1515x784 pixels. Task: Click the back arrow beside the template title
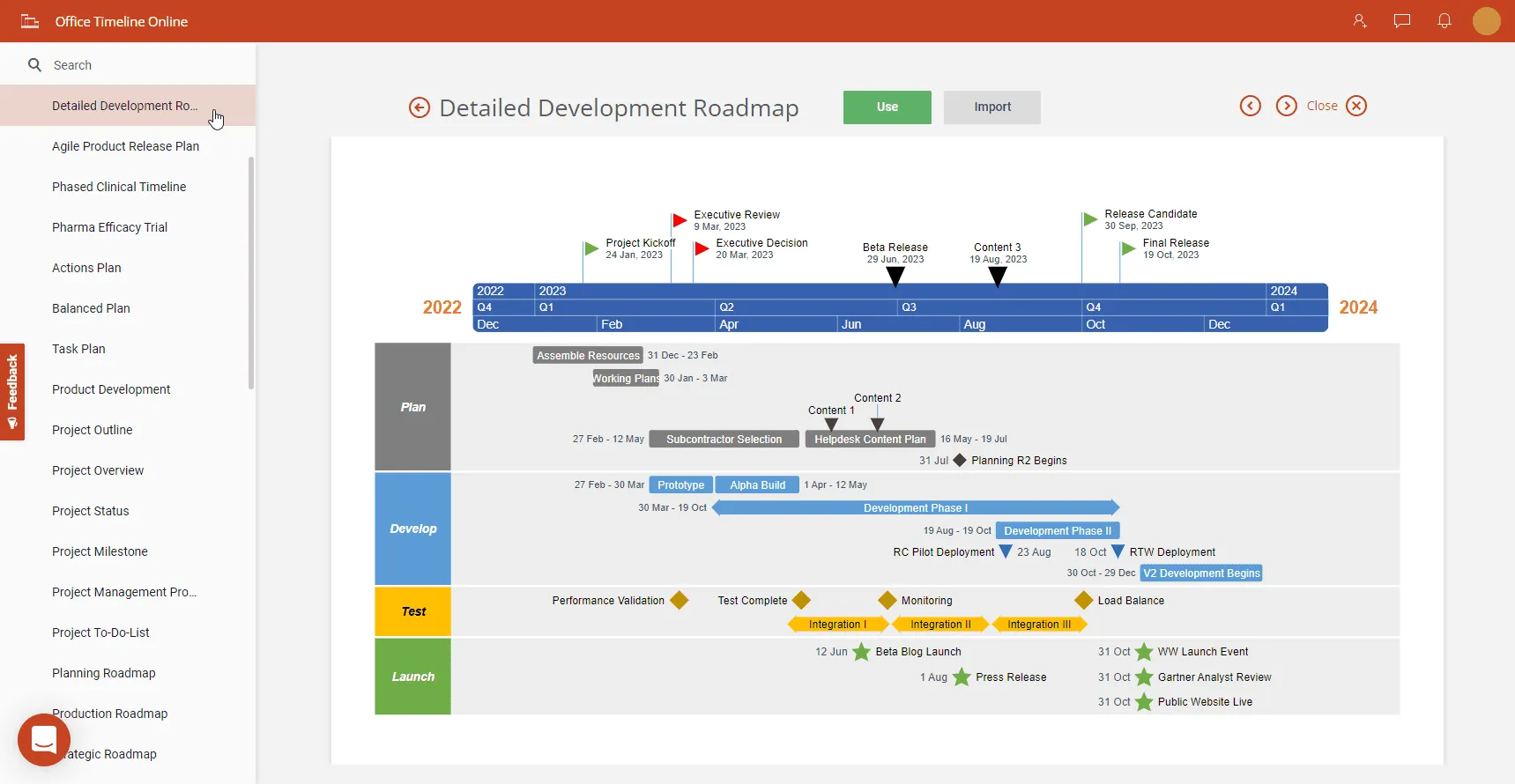click(420, 107)
